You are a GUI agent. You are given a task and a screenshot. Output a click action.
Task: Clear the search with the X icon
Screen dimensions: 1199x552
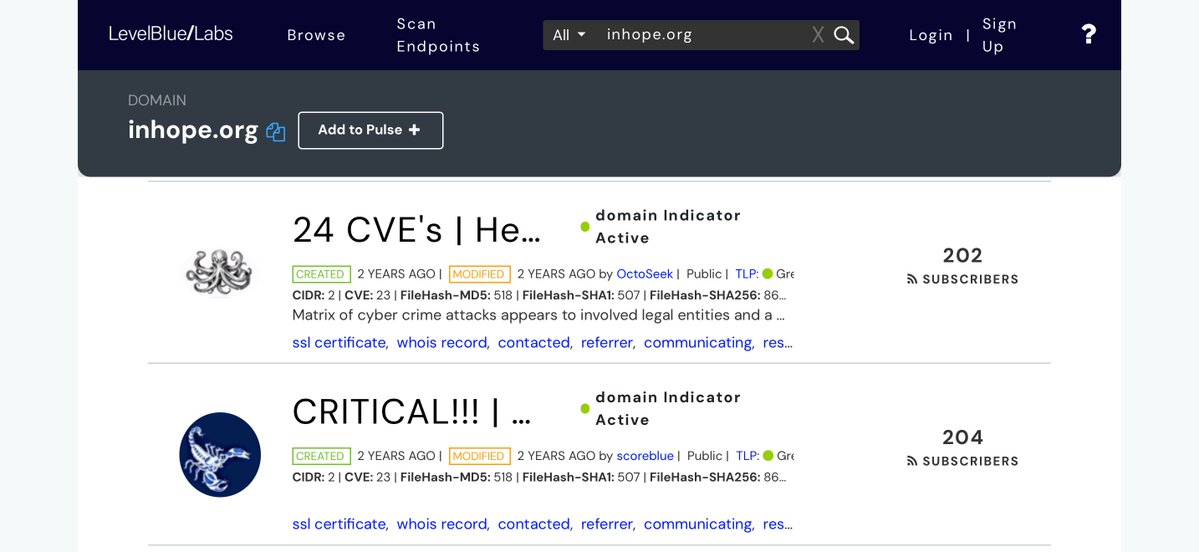tap(818, 35)
